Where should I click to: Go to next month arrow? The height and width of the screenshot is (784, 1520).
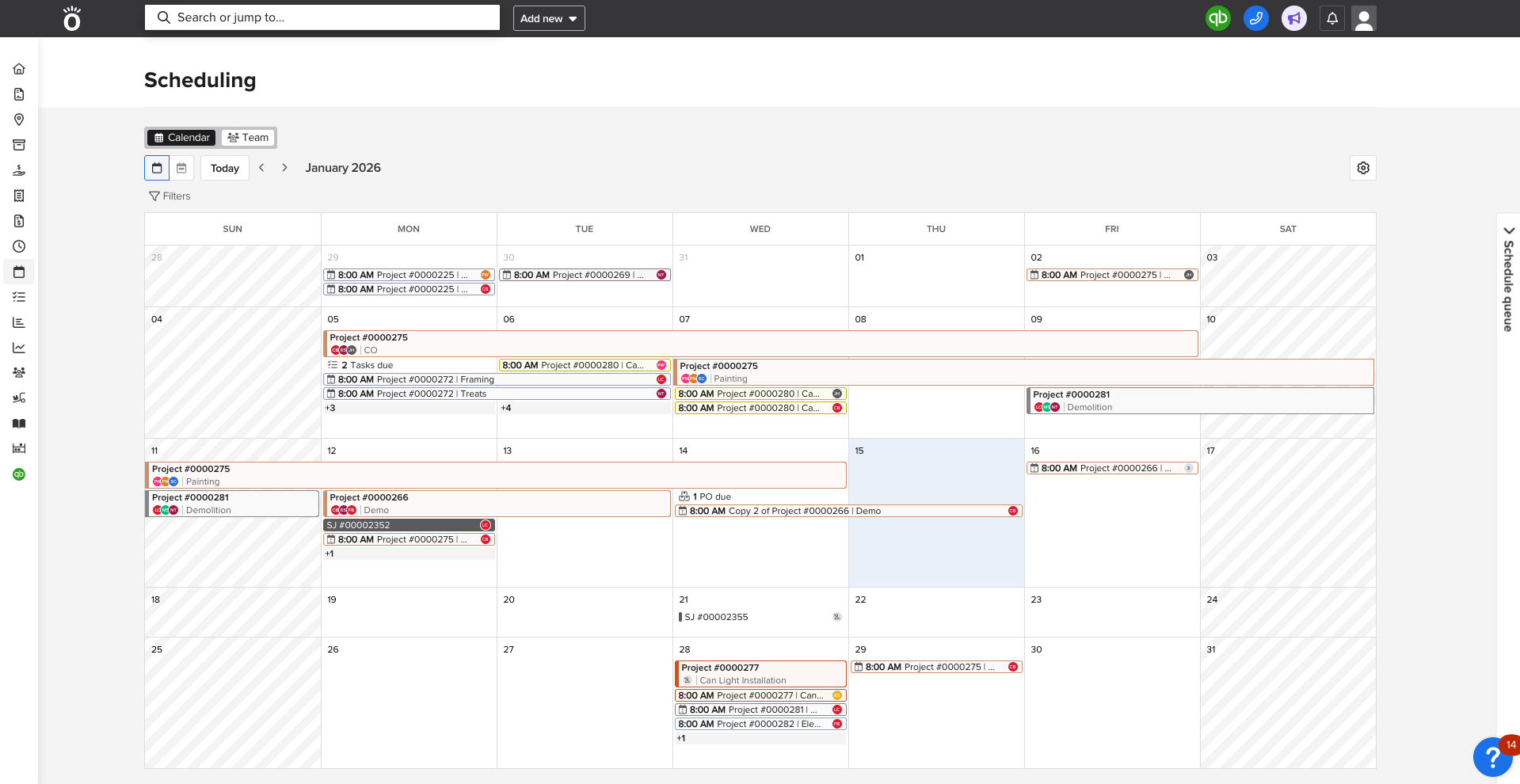pos(284,168)
